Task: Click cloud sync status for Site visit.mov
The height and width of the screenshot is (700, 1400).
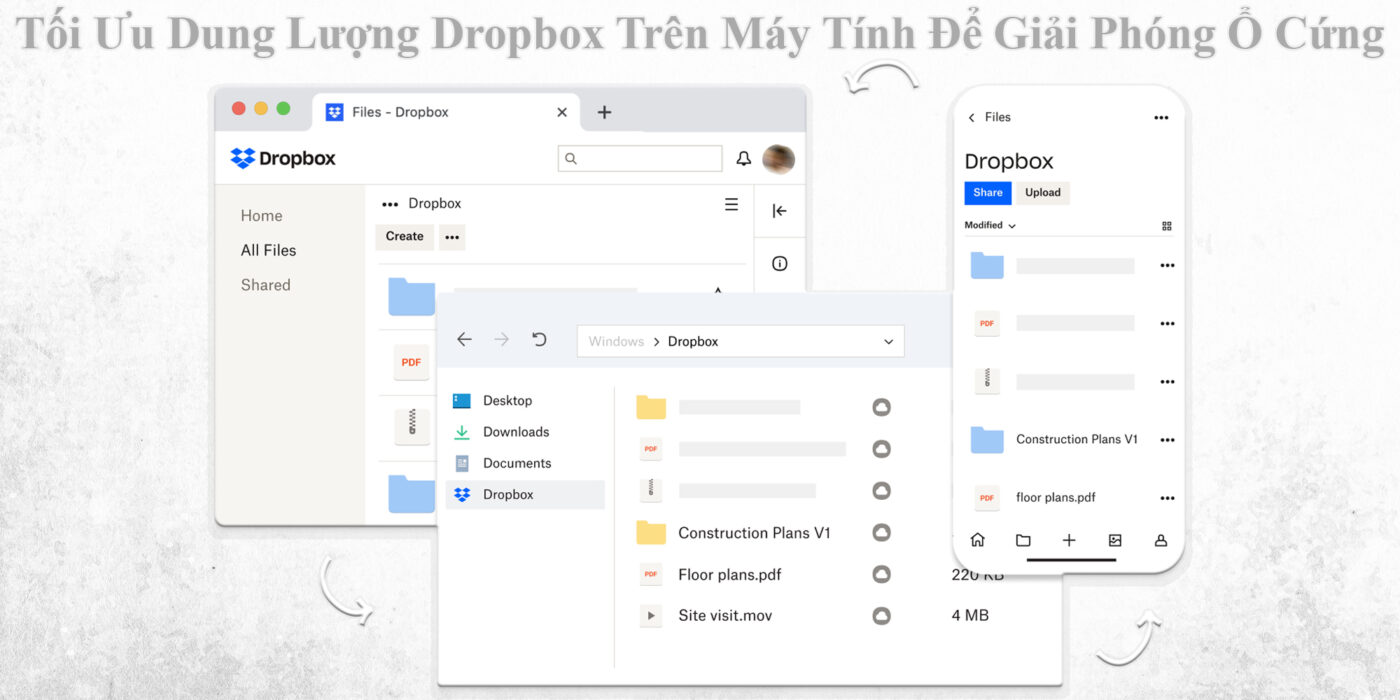Action: (x=881, y=616)
